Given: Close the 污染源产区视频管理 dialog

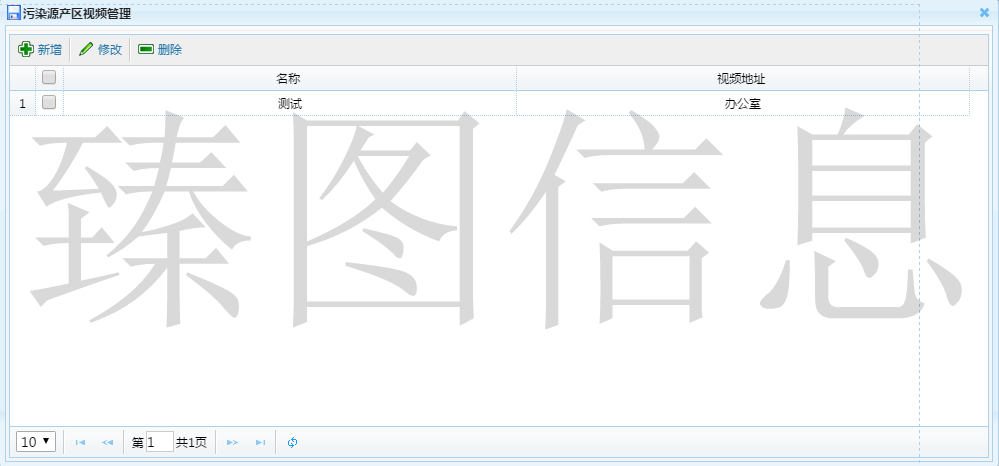Looking at the screenshot, I should point(984,12).
